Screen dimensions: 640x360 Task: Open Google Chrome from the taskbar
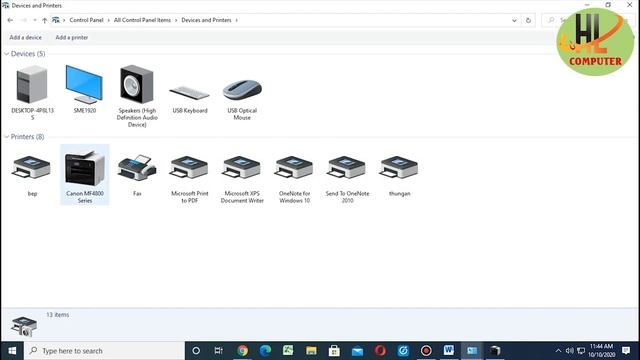click(242, 351)
